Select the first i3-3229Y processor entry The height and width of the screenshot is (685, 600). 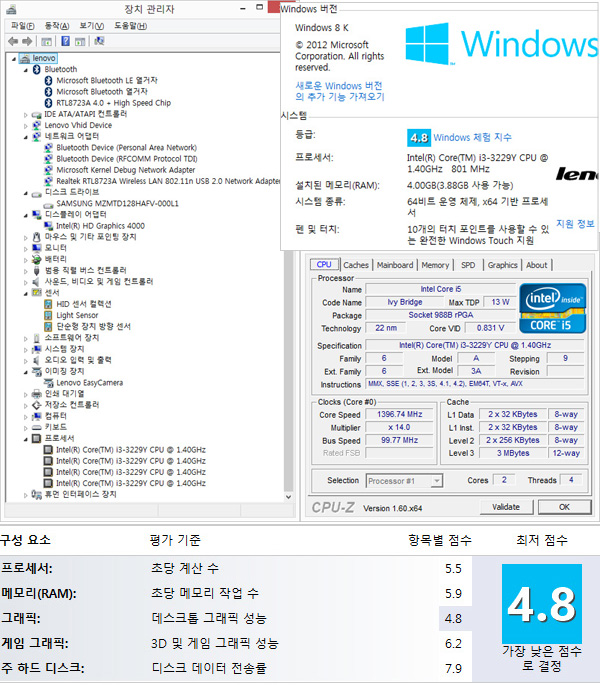click(131, 450)
